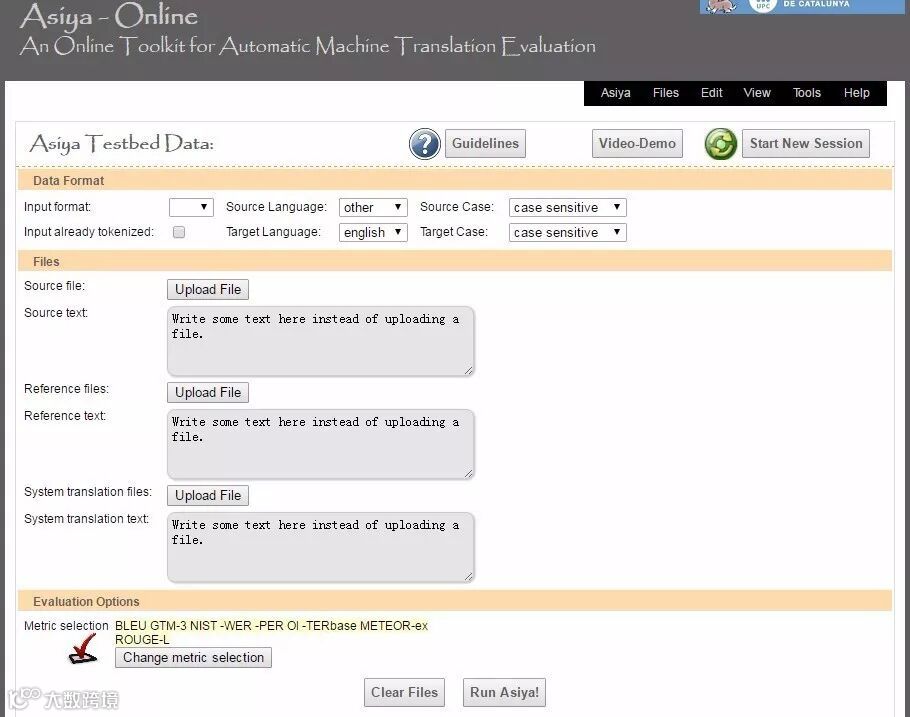The height and width of the screenshot is (717, 910).
Task: Open the Files menu
Action: tap(666, 93)
